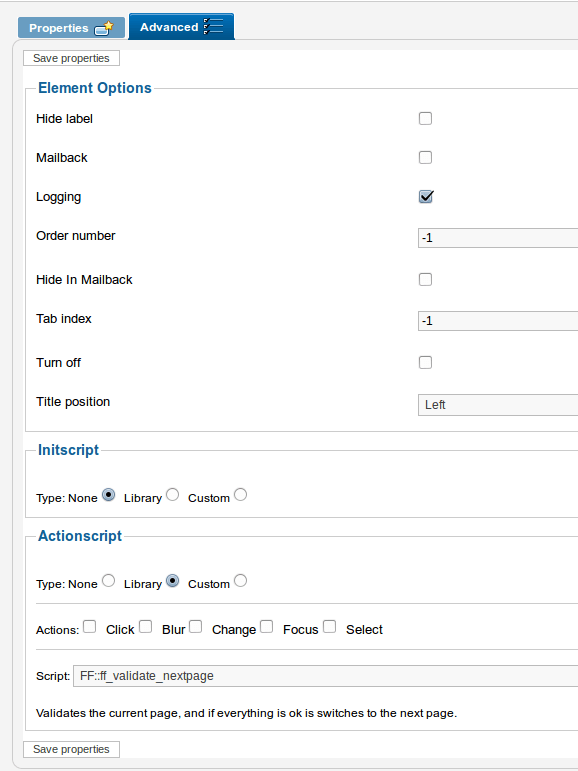Check the Click action checkbox
Viewport: 578px width, 771px height.
[x=90, y=626]
